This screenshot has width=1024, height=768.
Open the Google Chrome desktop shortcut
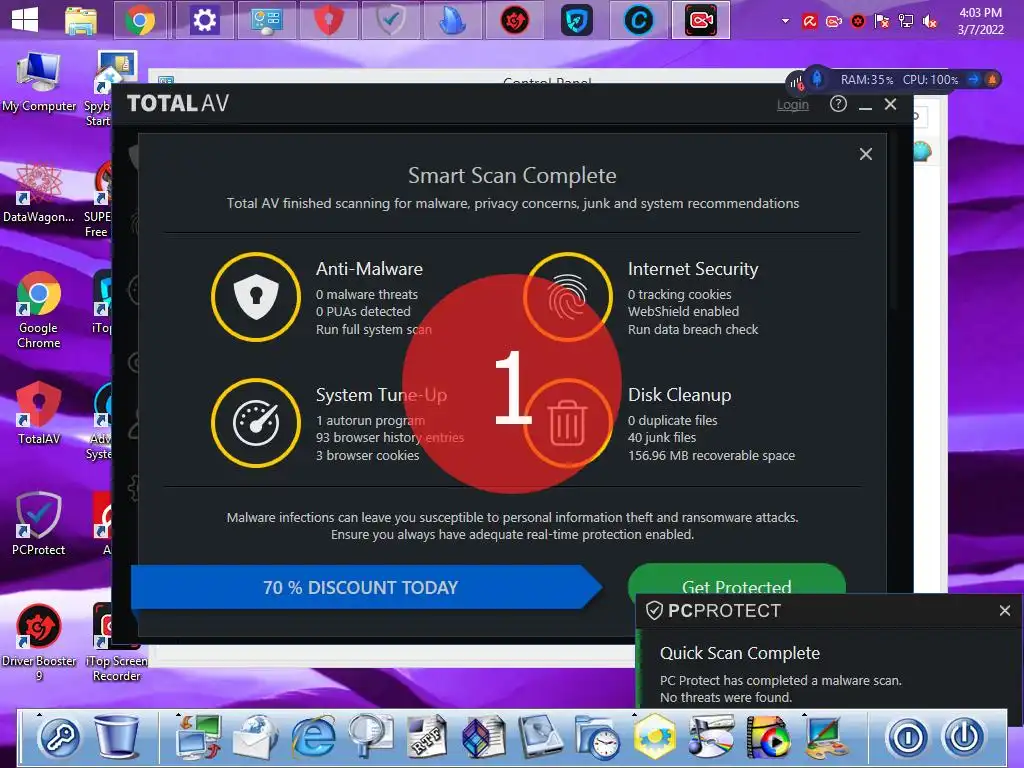click(x=39, y=310)
